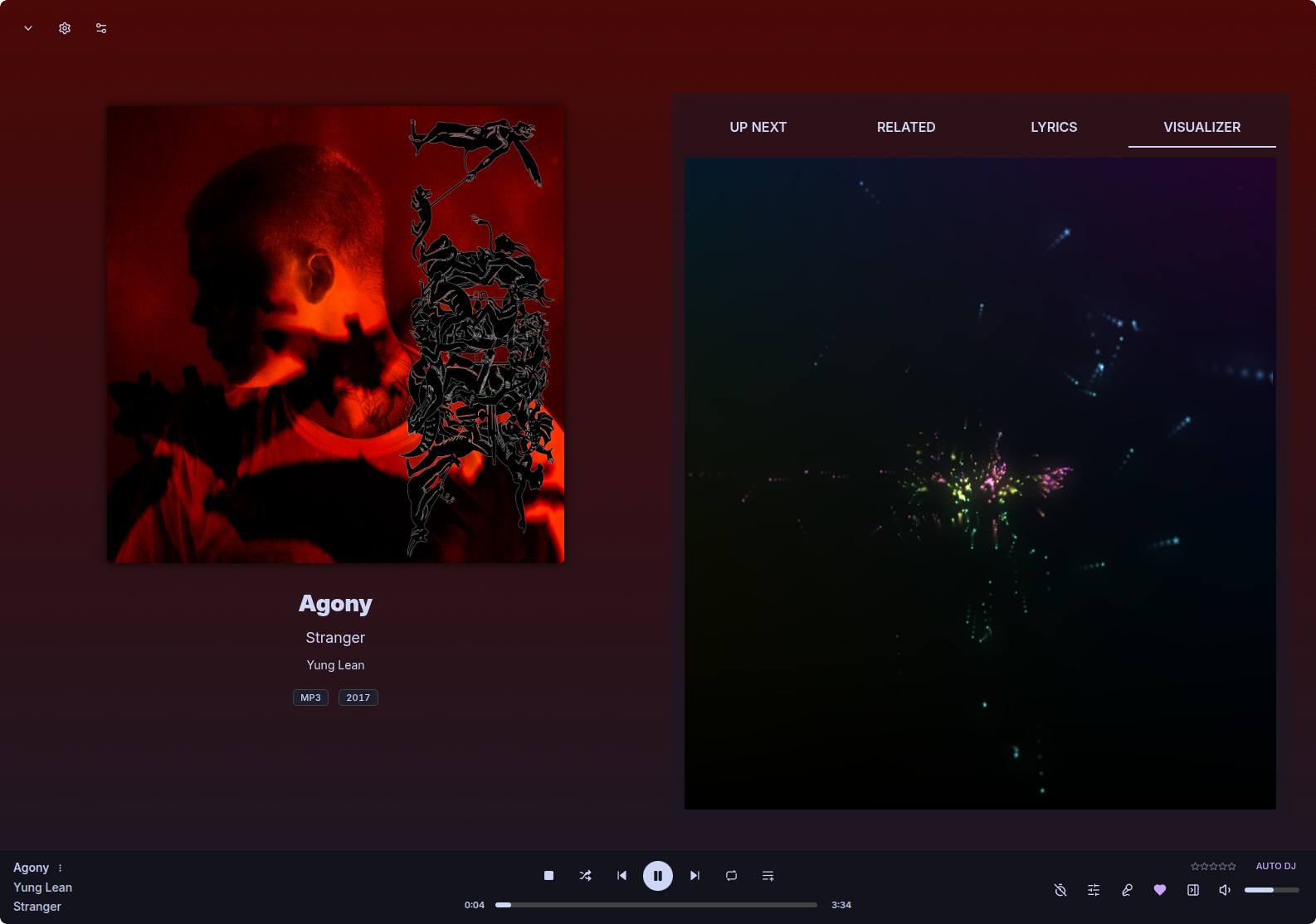Open the sleep timer icon
This screenshot has height=924, width=1316.
[1060, 890]
